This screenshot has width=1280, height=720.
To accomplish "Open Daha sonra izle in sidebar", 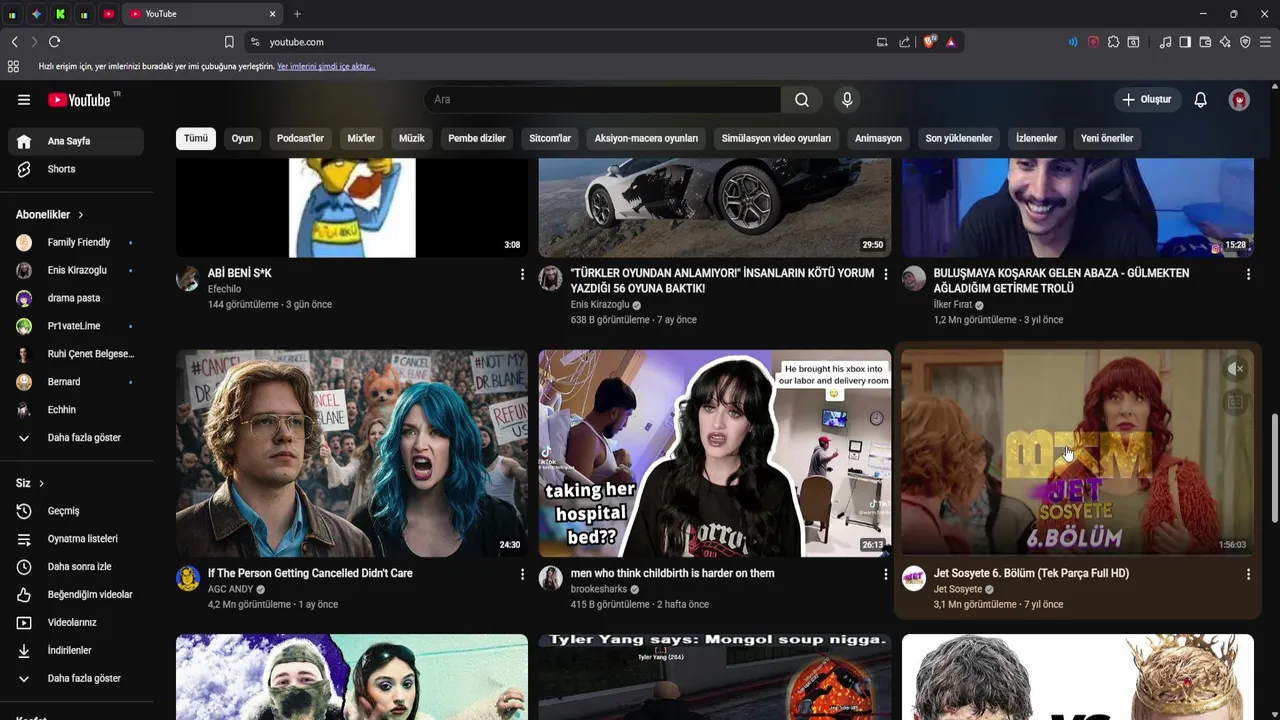I will click(x=76, y=567).
